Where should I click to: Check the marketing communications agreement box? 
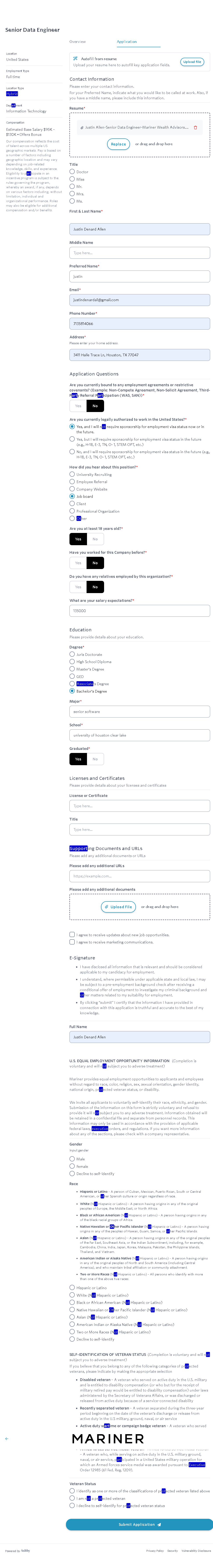tap(72, 942)
